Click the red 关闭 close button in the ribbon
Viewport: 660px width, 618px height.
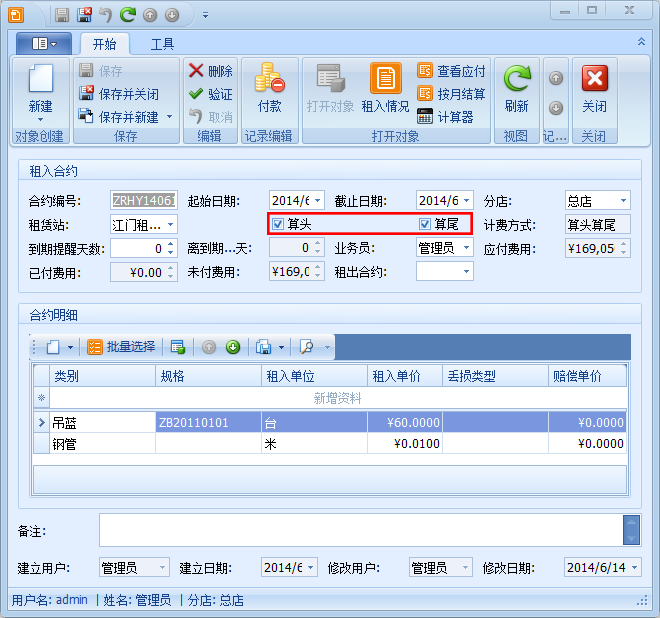[x=595, y=89]
